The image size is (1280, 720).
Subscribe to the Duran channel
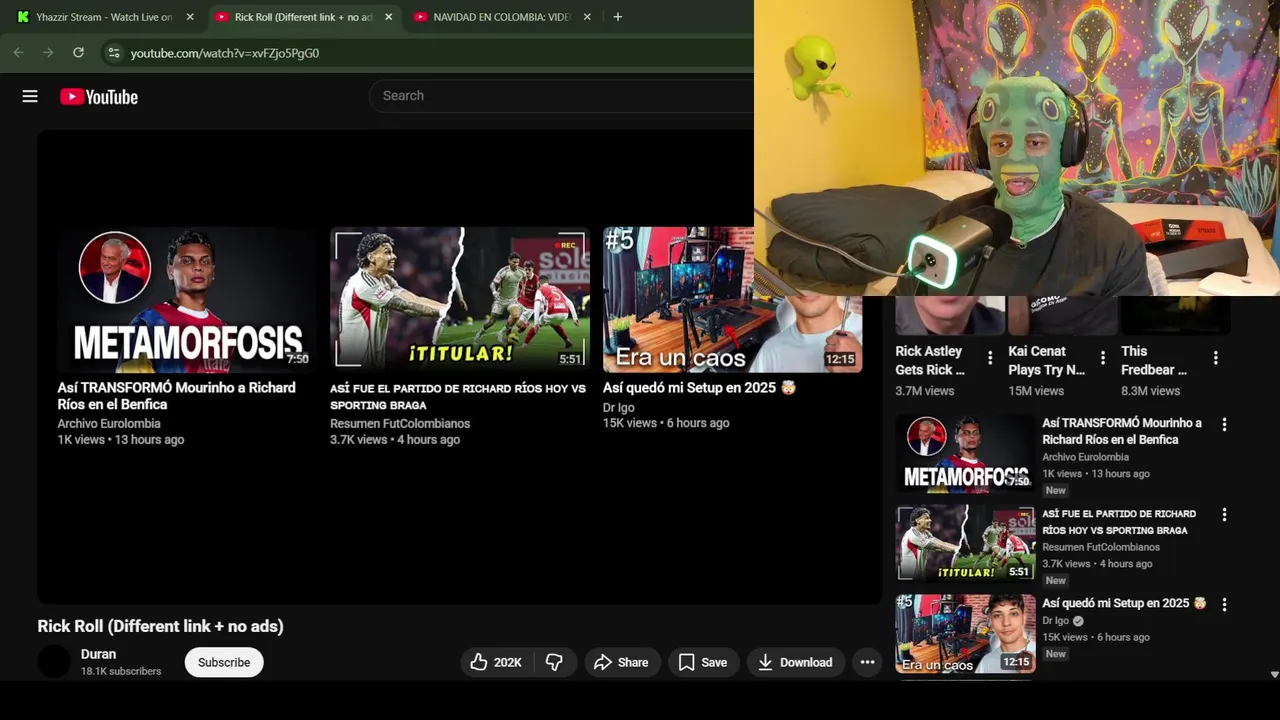(224, 662)
